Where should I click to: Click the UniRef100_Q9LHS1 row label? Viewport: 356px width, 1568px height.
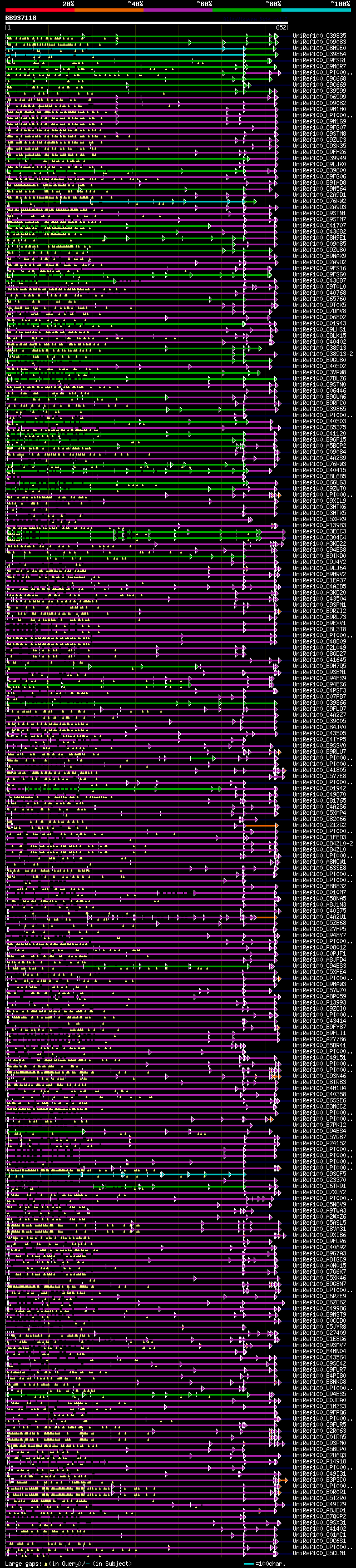coord(319,329)
